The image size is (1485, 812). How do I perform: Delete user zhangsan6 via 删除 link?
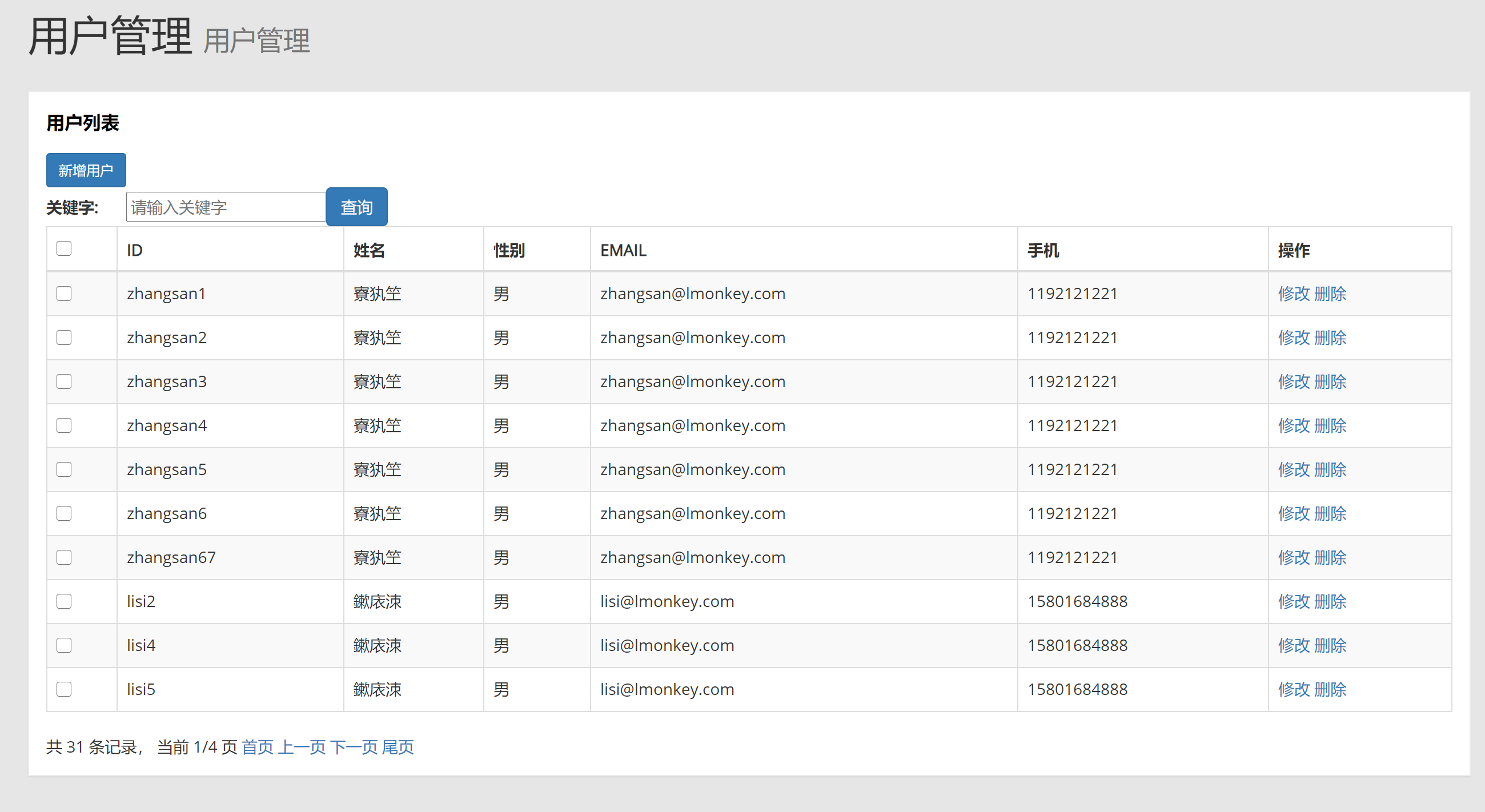pyautogui.click(x=1331, y=513)
